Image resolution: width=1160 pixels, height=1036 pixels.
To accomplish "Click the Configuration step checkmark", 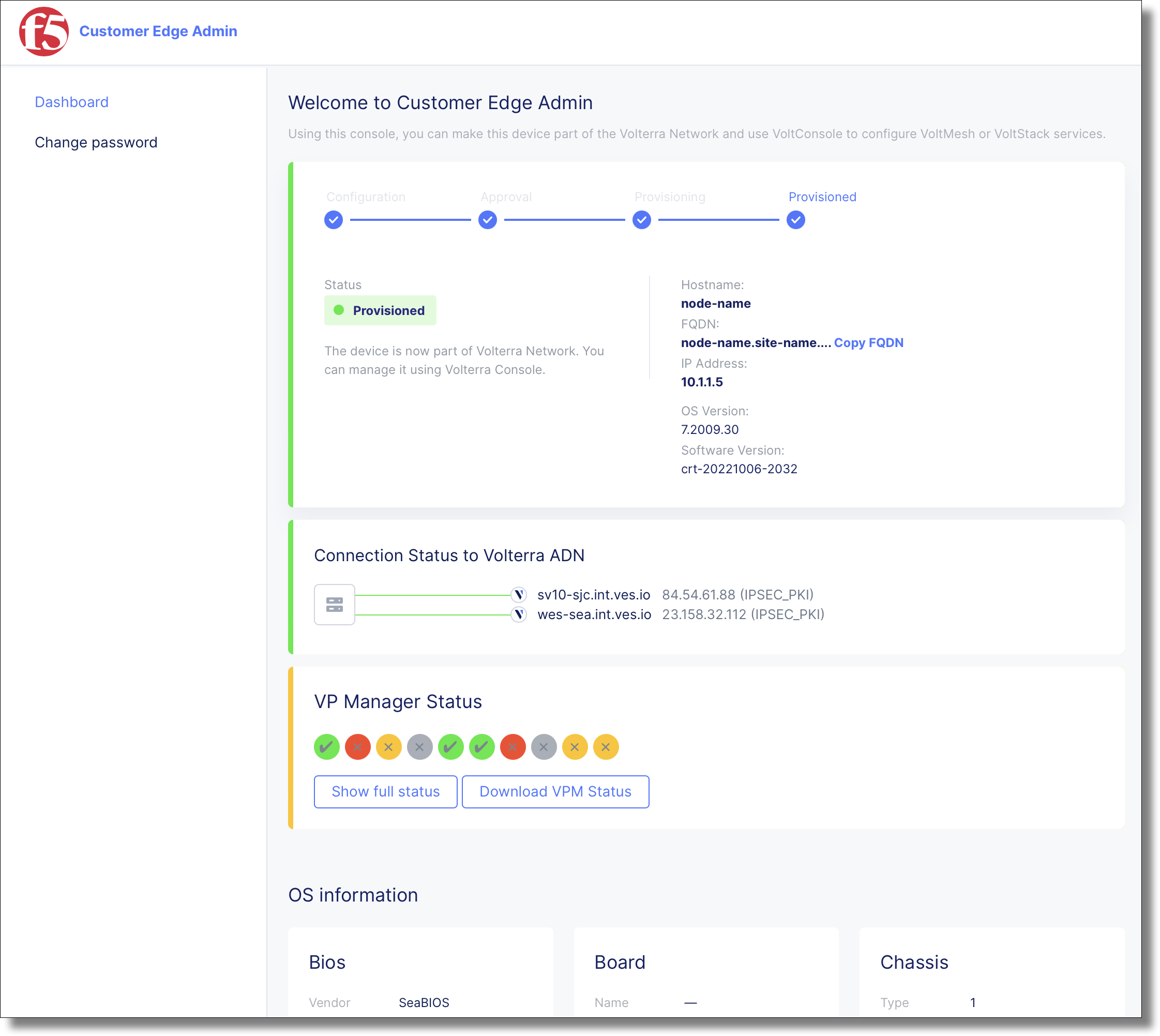I will coord(334,220).
